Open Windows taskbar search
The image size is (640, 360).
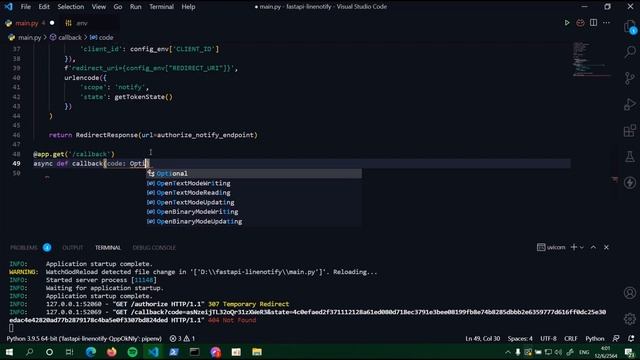tap(29, 352)
